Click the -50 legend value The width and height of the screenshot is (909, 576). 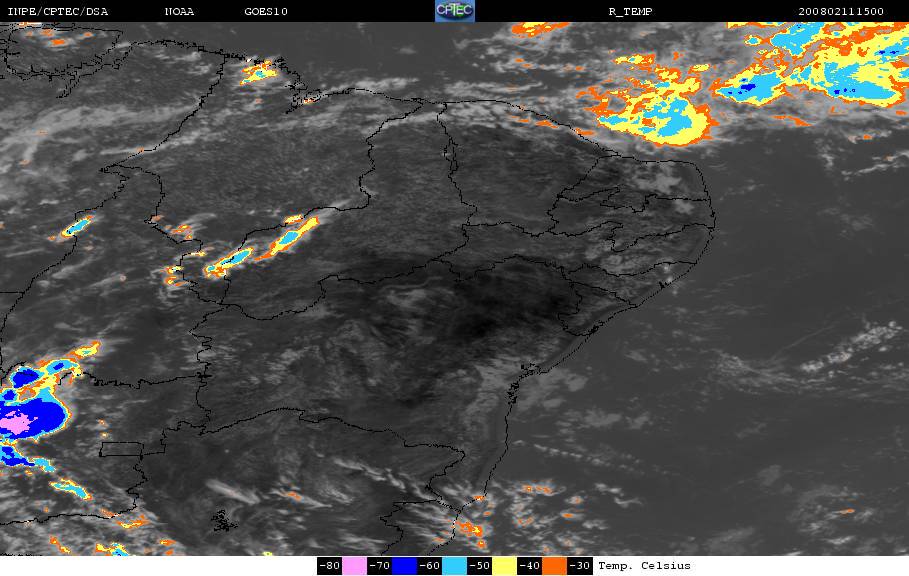[x=479, y=566]
